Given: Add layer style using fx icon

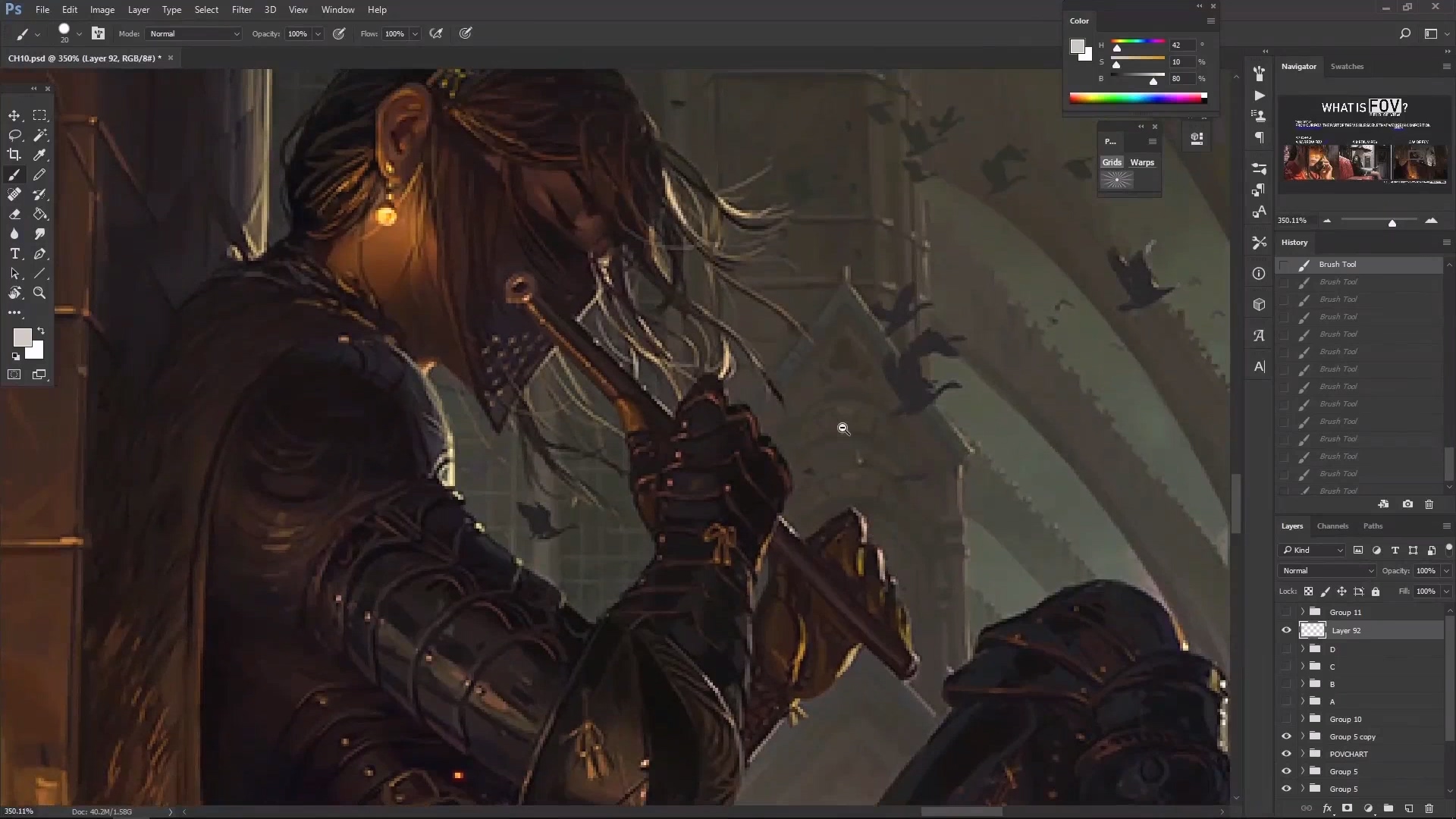Looking at the screenshot, I should pos(1327,808).
